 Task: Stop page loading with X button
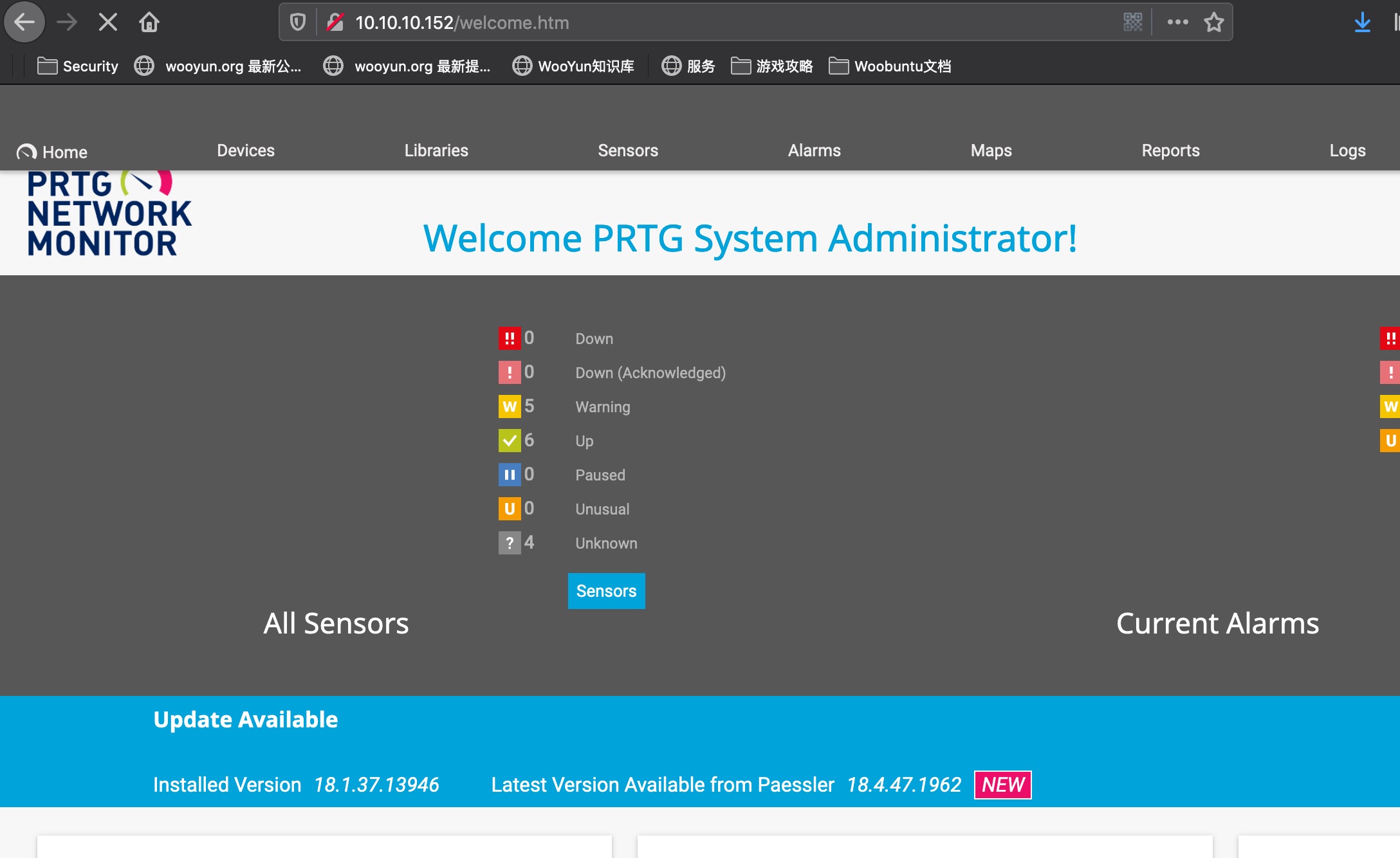[x=108, y=23]
